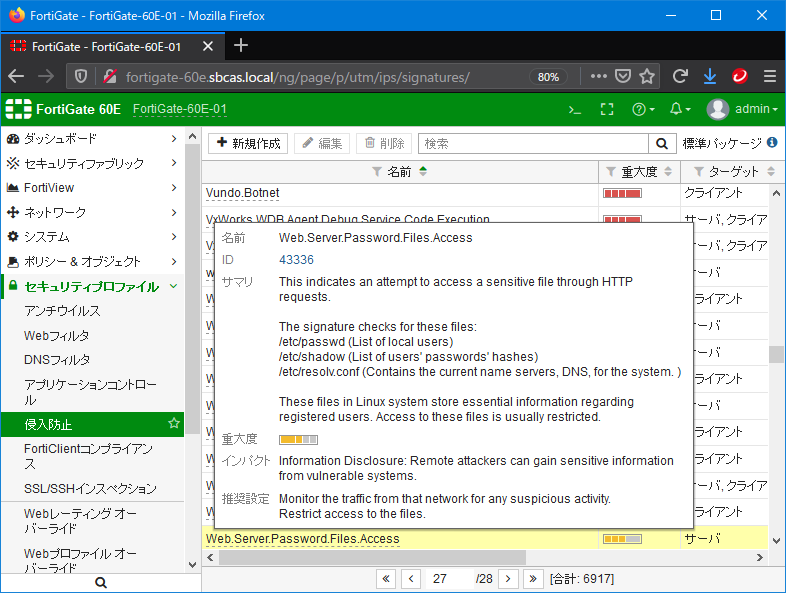The height and width of the screenshot is (593, 786).
Task: Focus the 検索 search field
Action: pos(533,144)
